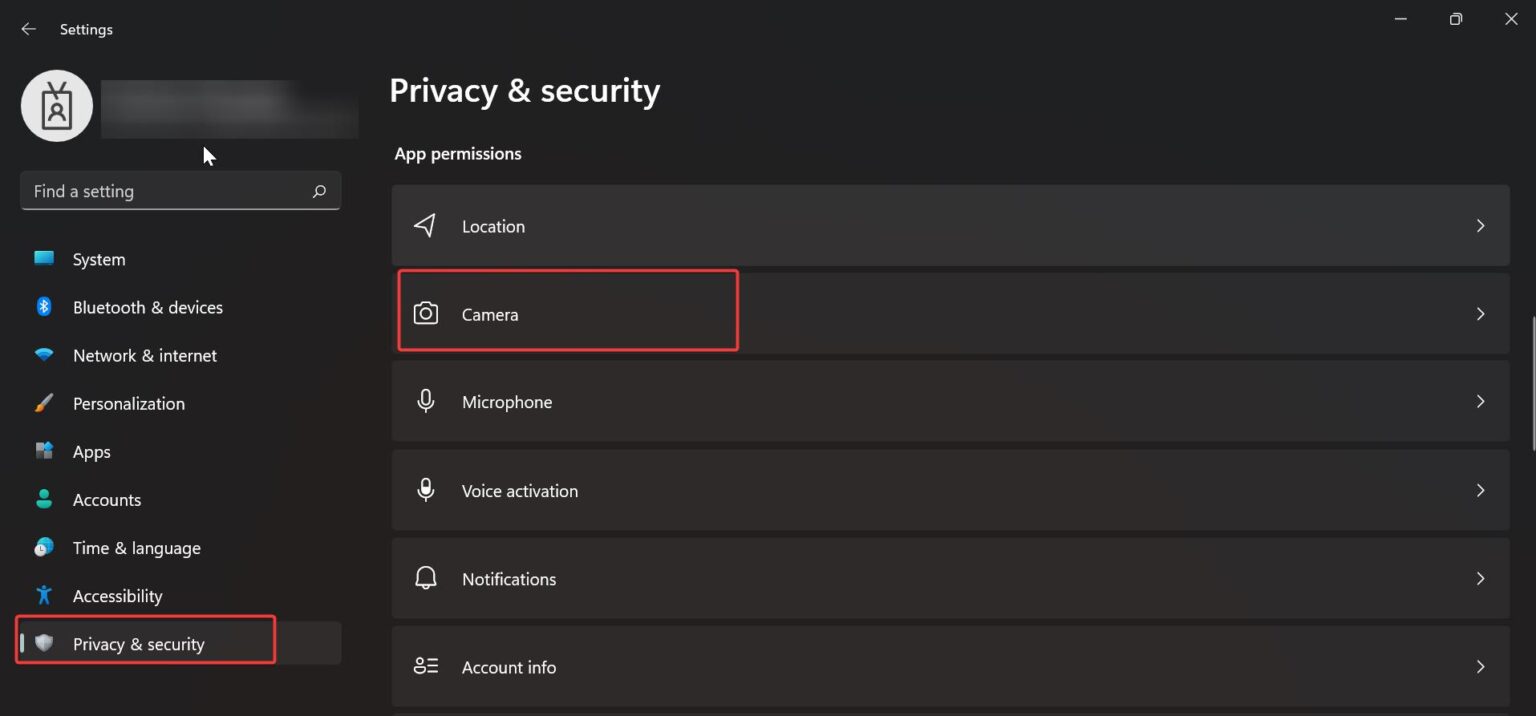Viewport: 1536px width, 716px height.
Task: Select Privacy & security in the sidebar
Action: pos(138,643)
